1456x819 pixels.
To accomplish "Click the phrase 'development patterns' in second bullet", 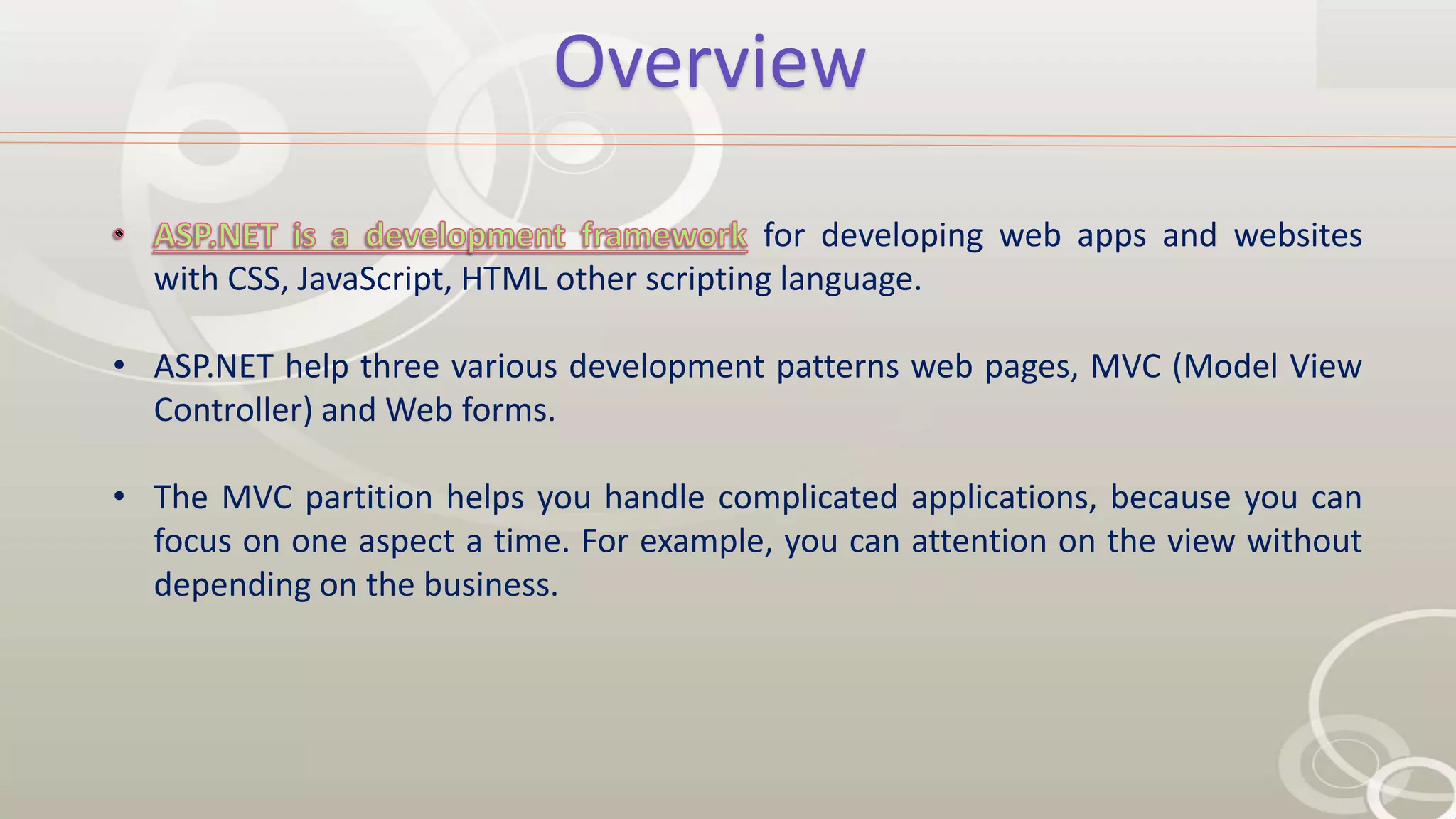I will [733, 366].
